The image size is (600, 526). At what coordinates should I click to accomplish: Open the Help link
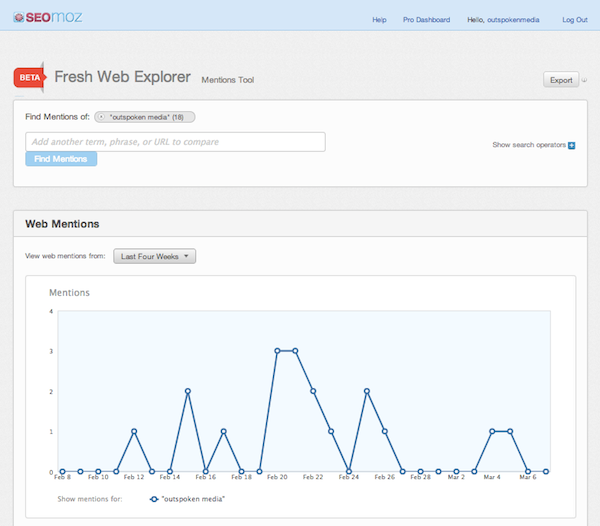379,20
